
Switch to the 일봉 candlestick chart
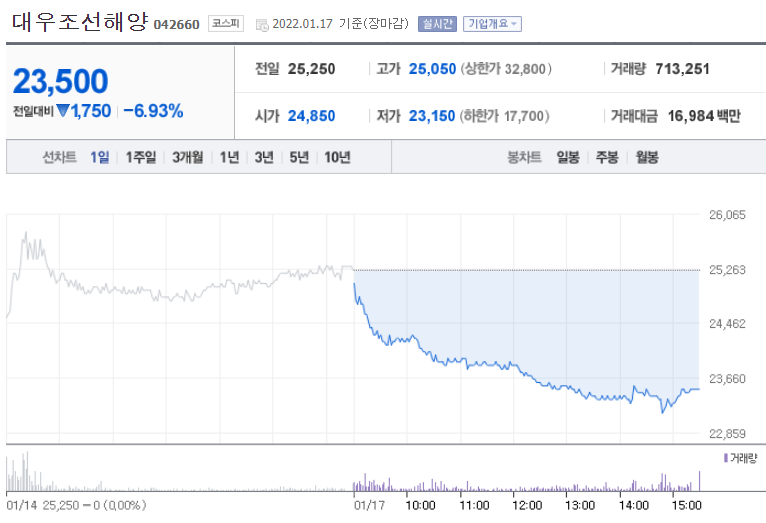[568, 157]
